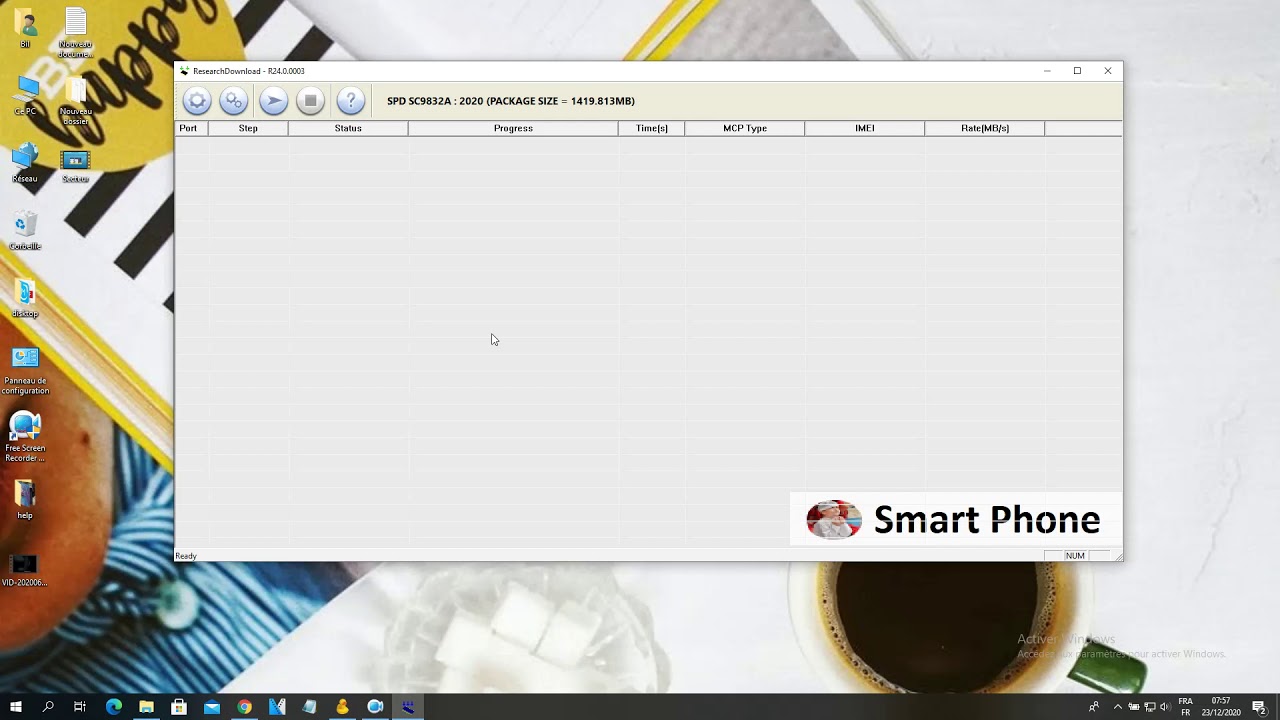This screenshot has width=1280, height=720.
Task: Open taskbar Search magnifier
Action: click(48, 707)
